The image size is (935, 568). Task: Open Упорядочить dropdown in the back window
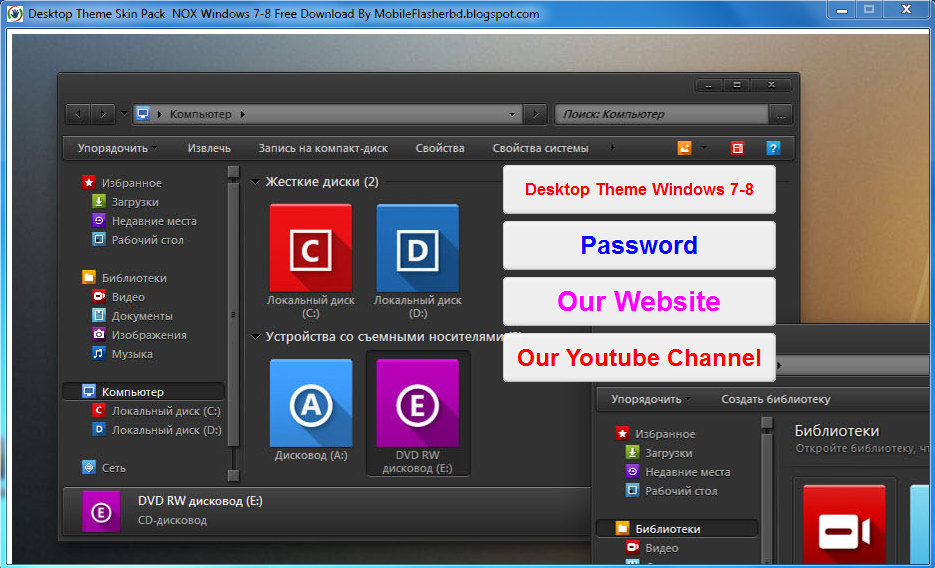click(x=651, y=399)
